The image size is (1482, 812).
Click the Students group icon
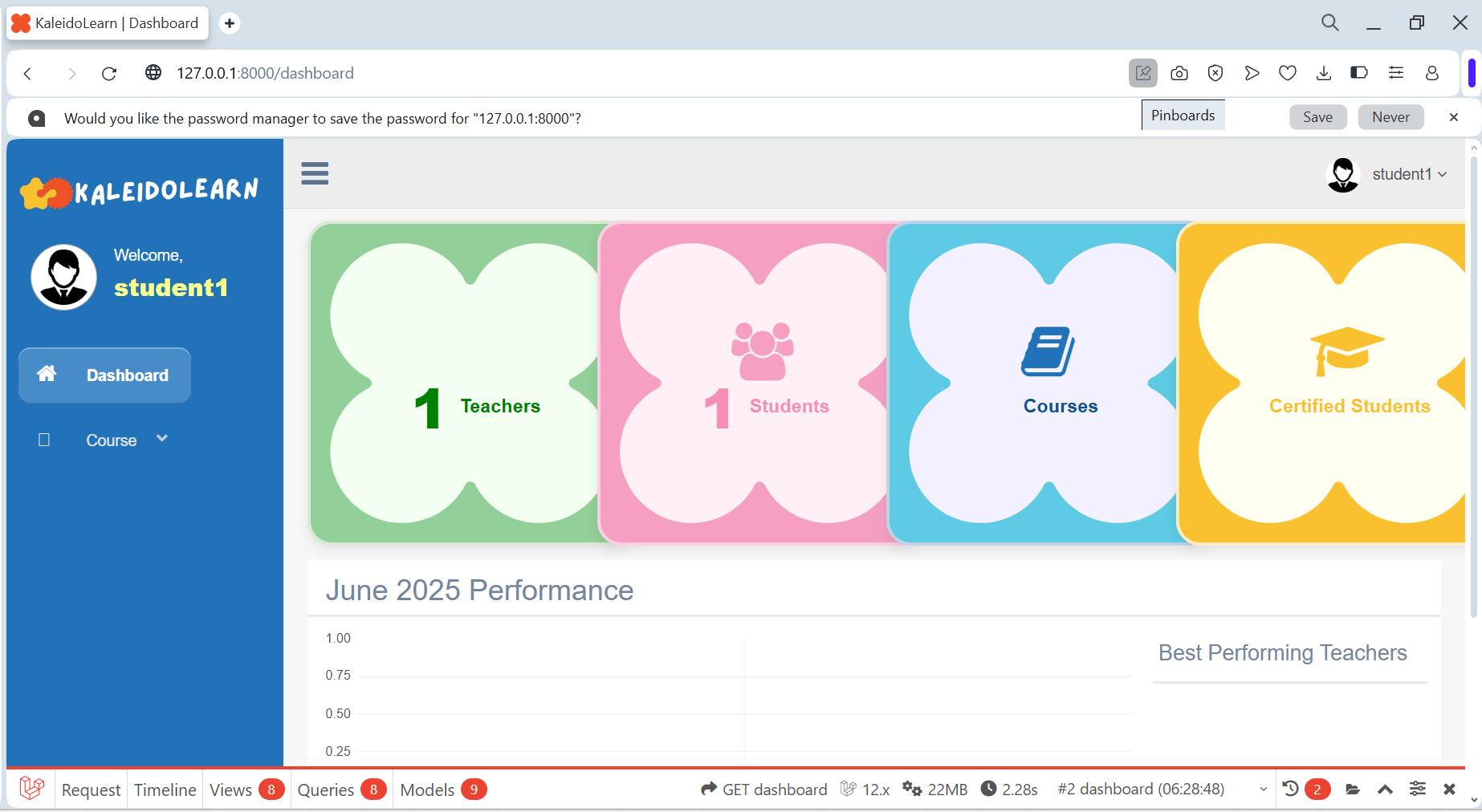763,351
